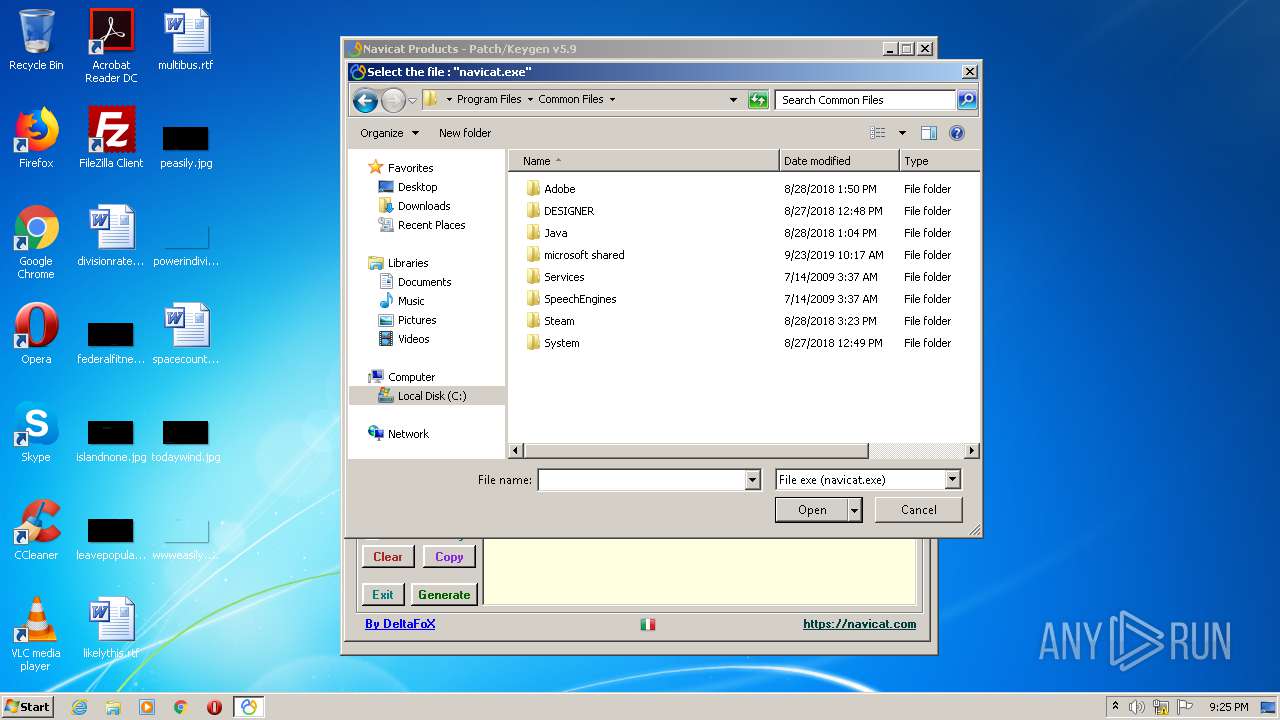The width and height of the screenshot is (1280, 720).
Task: Click the search magnifier icon
Action: pyautogui.click(x=967, y=100)
